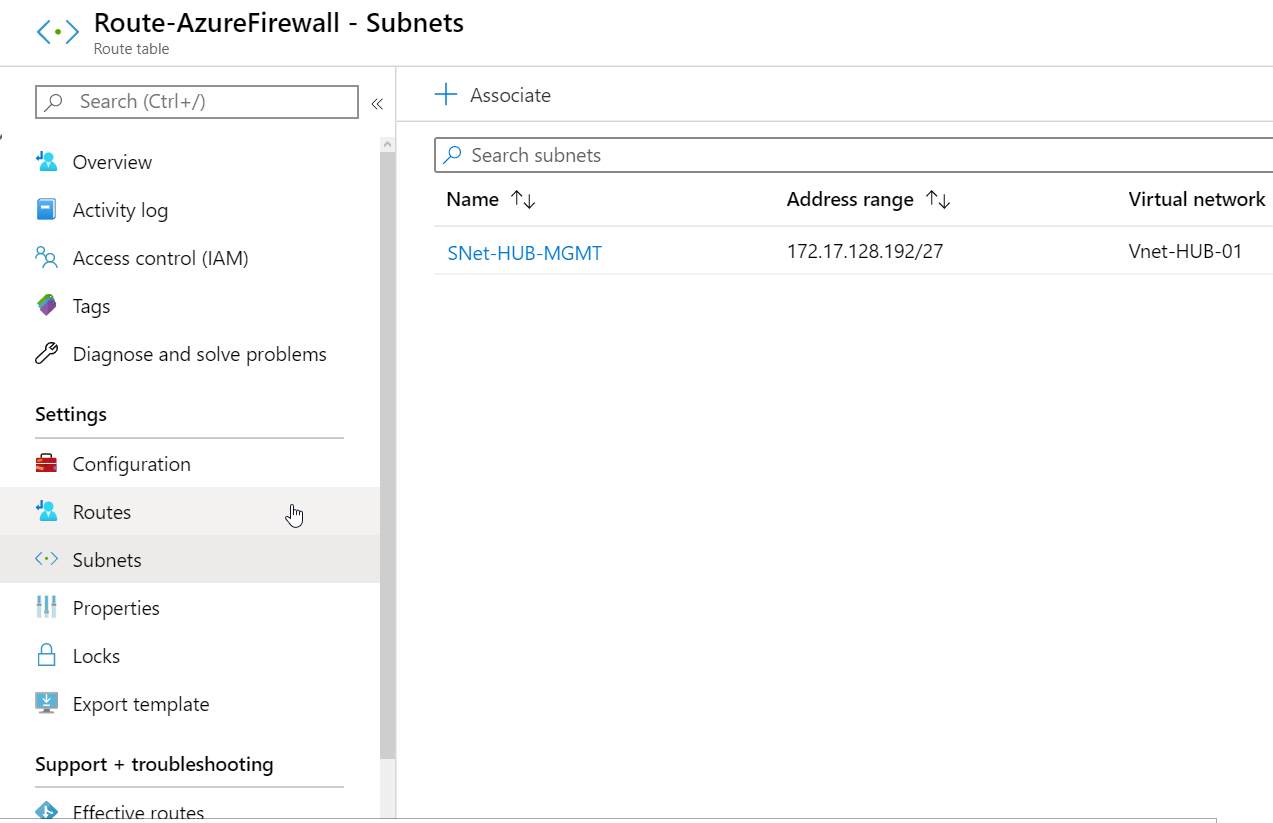Click the Access control (IAM) people icon

47,258
